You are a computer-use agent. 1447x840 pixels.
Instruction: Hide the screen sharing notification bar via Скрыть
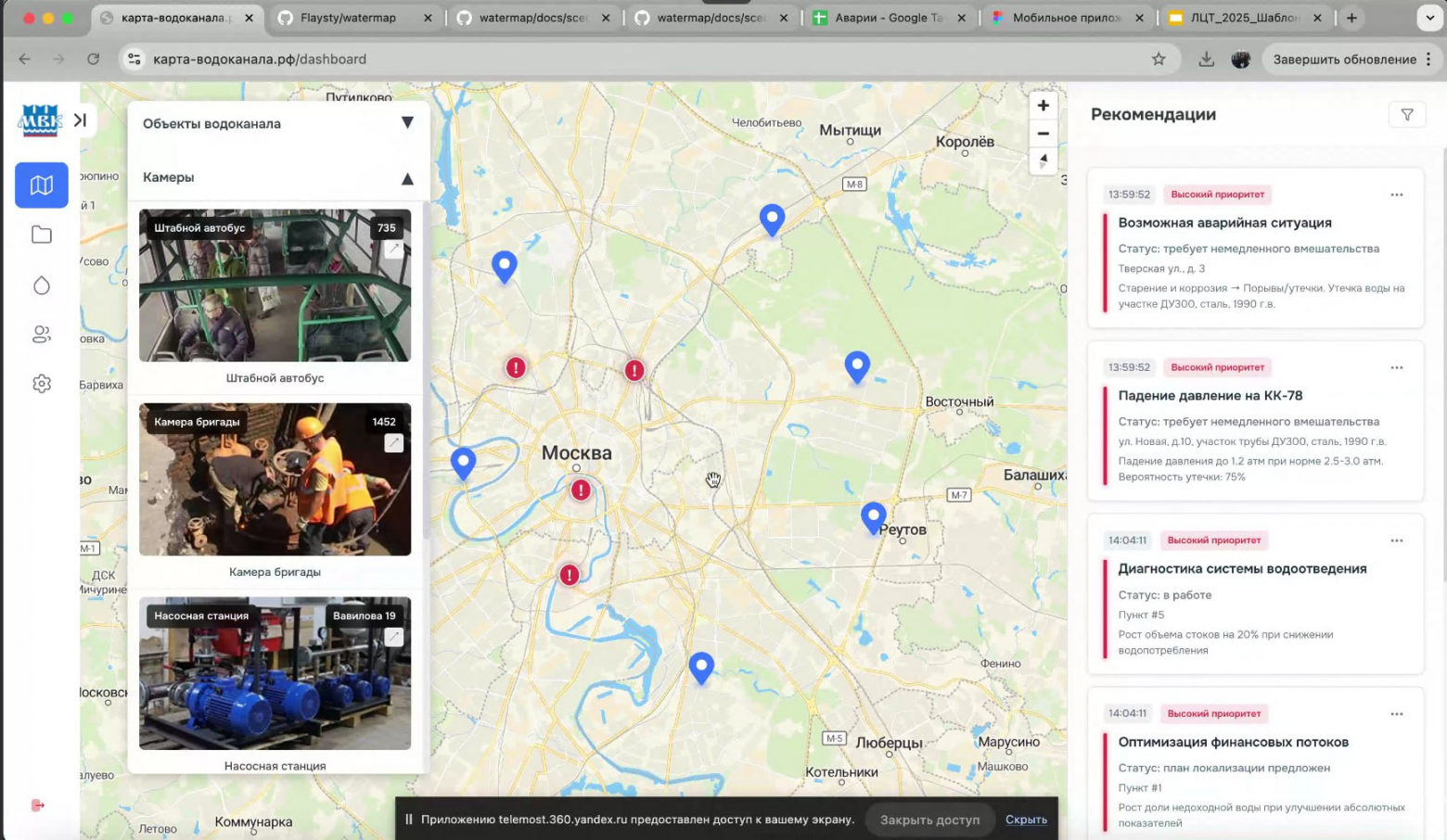1026,820
